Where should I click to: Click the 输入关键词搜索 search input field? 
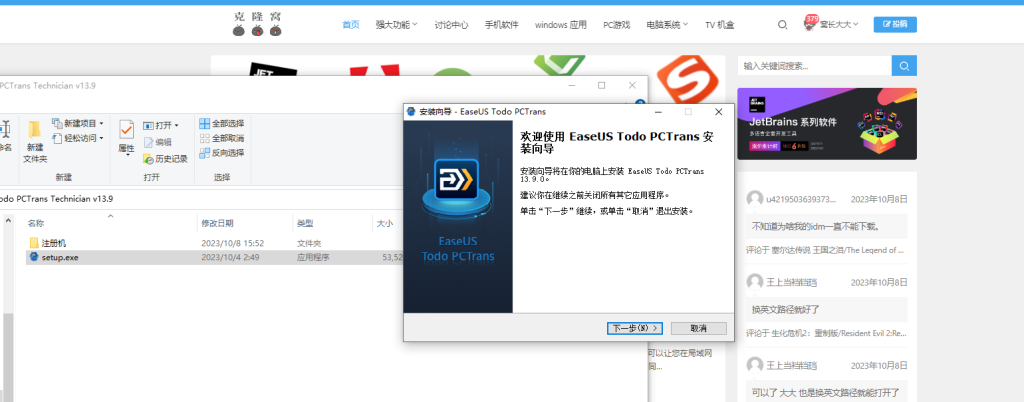[x=814, y=66]
